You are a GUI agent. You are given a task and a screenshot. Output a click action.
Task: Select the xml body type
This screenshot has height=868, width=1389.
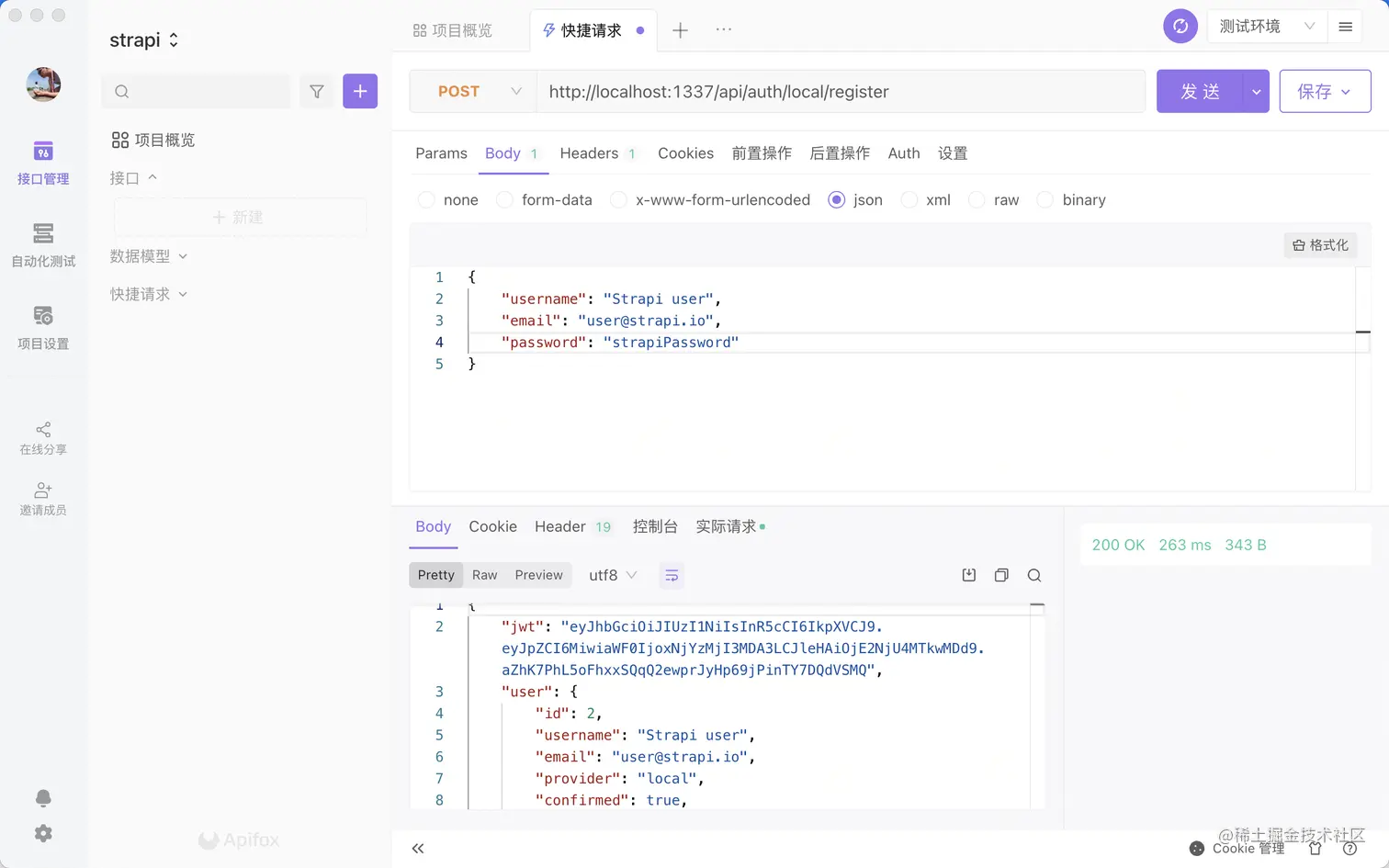926,199
